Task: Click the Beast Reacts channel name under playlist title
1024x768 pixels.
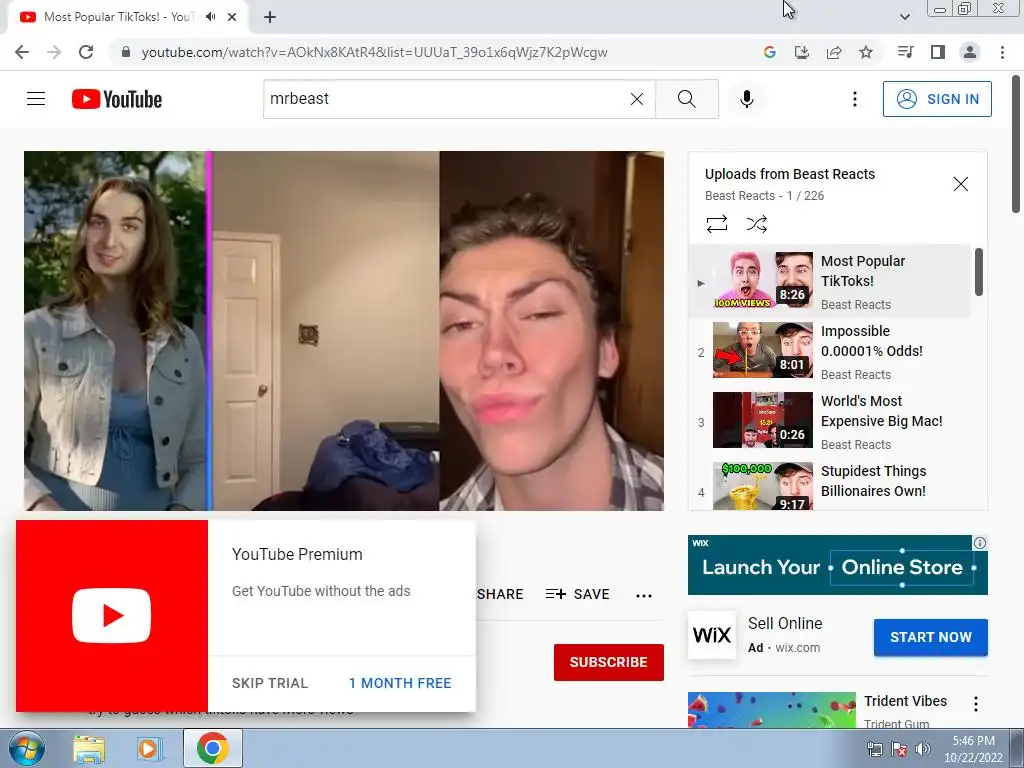Action: click(739, 196)
